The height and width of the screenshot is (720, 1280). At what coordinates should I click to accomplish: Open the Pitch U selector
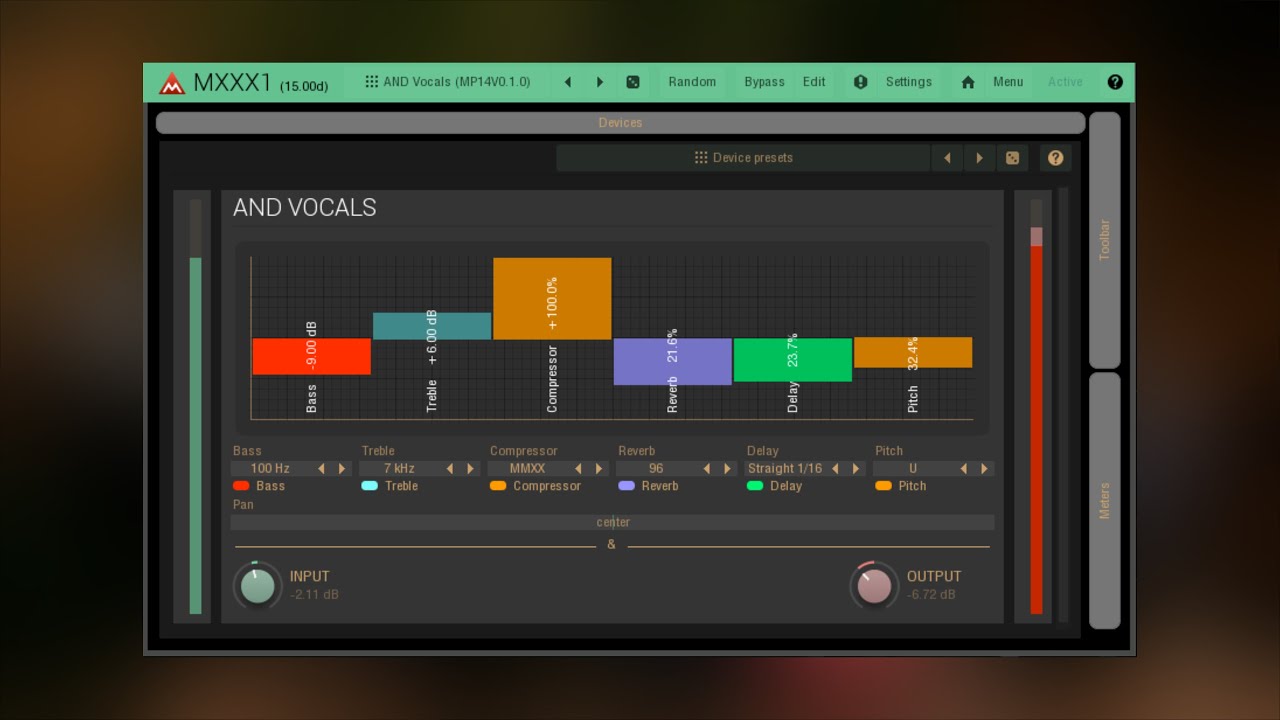[x=913, y=468]
